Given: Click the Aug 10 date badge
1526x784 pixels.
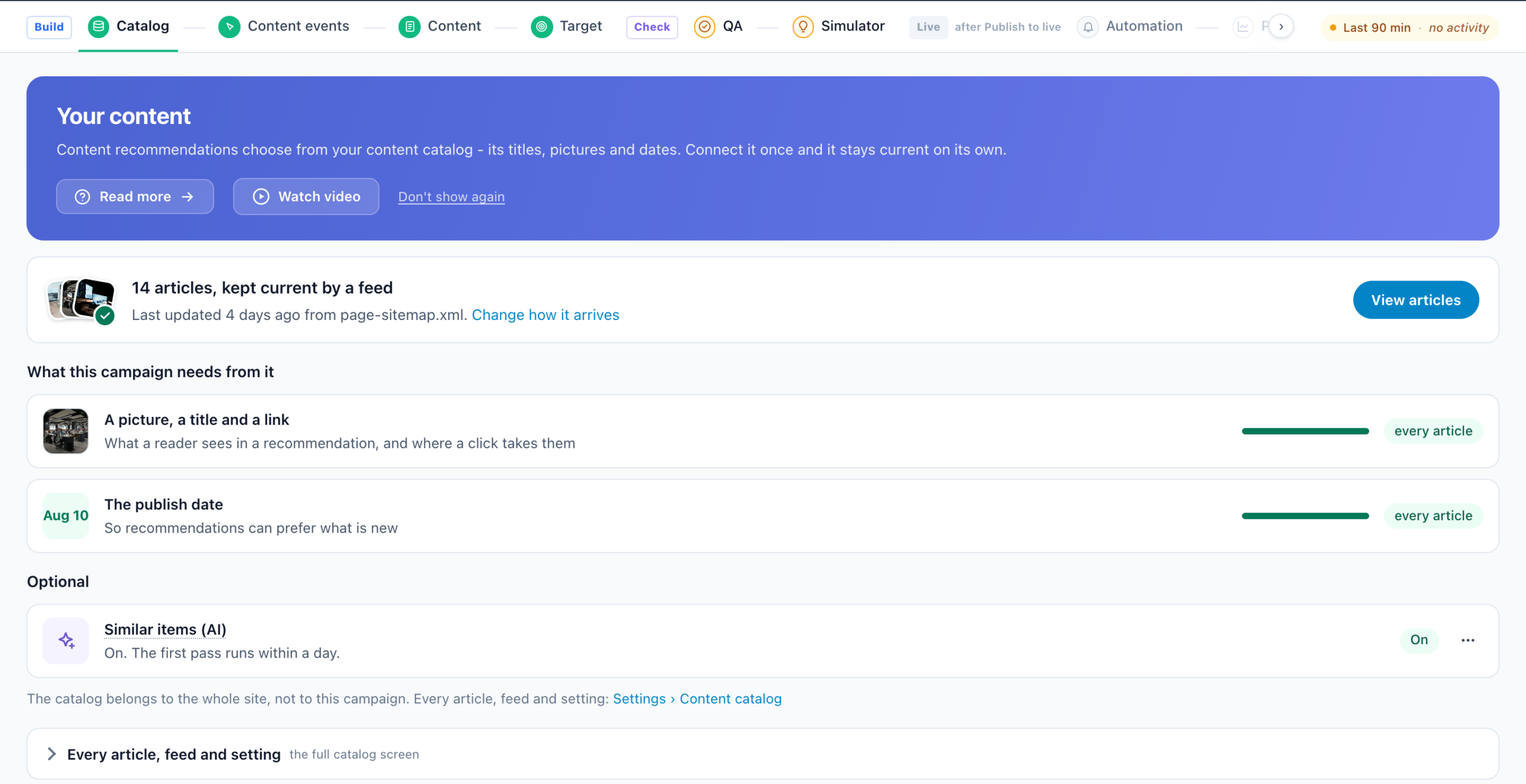Looking at the screenshot, I should tap(66, 516).
